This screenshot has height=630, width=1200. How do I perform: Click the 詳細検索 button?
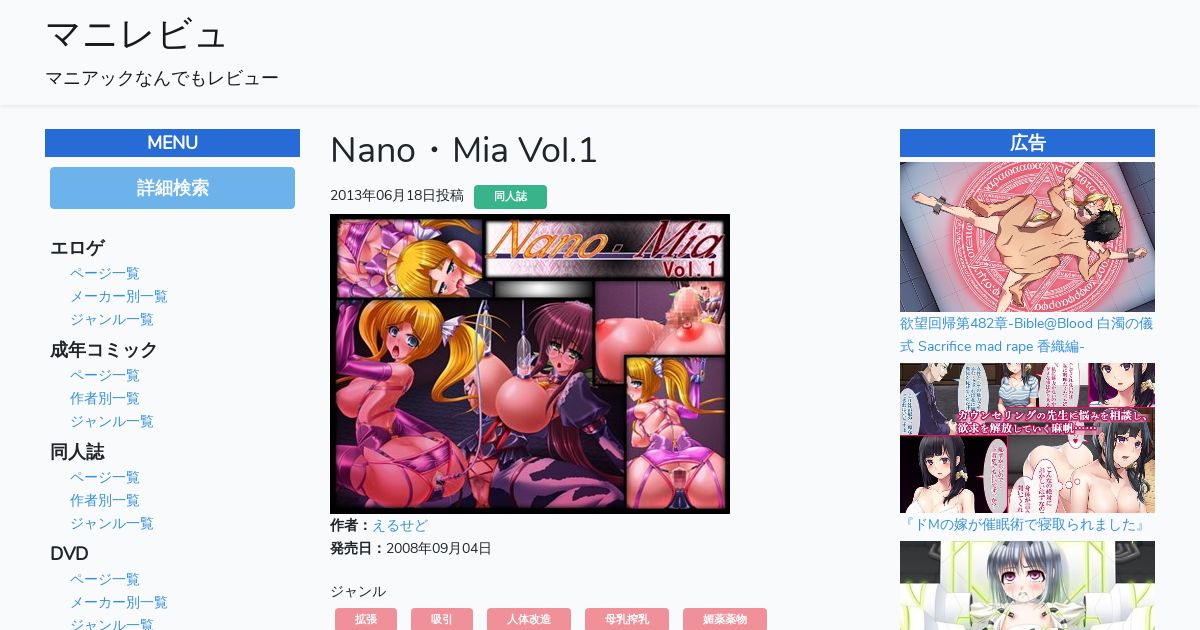[172, 188]
